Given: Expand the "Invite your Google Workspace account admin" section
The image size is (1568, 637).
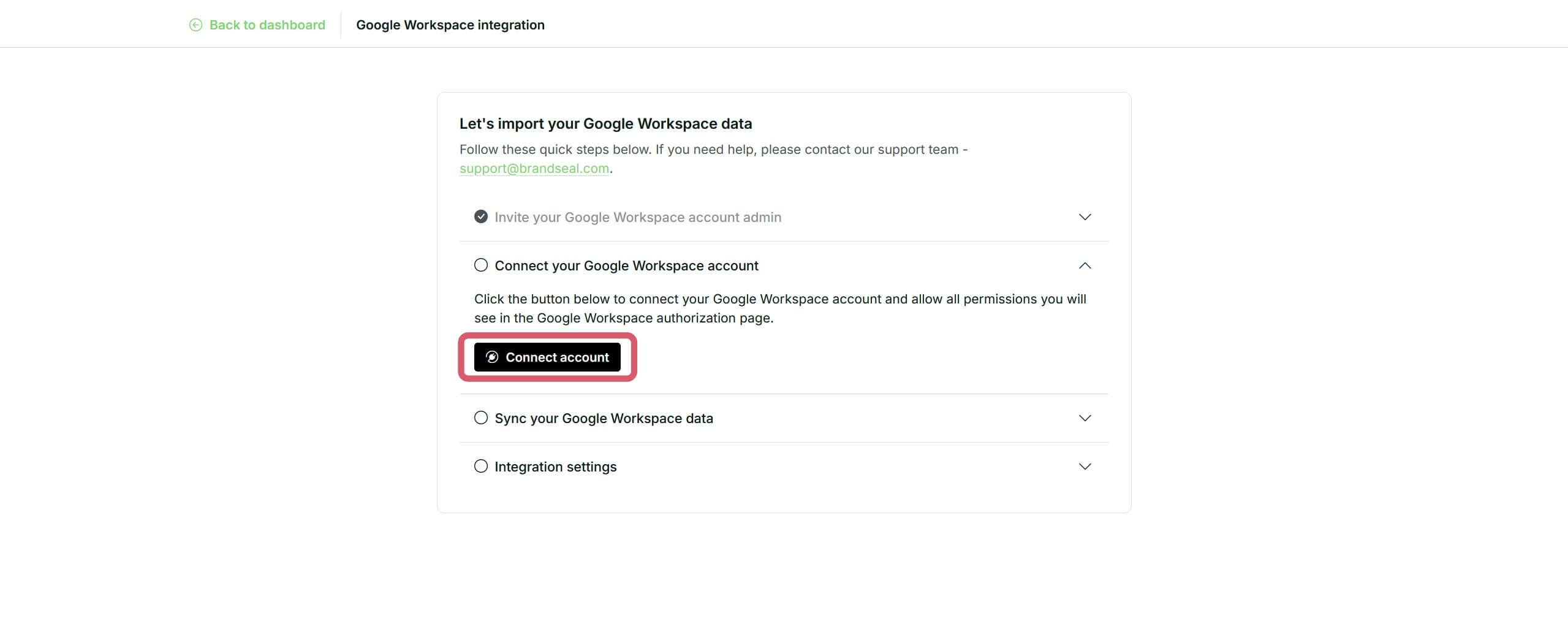Looking at the screenshot, I should 1085,216.
